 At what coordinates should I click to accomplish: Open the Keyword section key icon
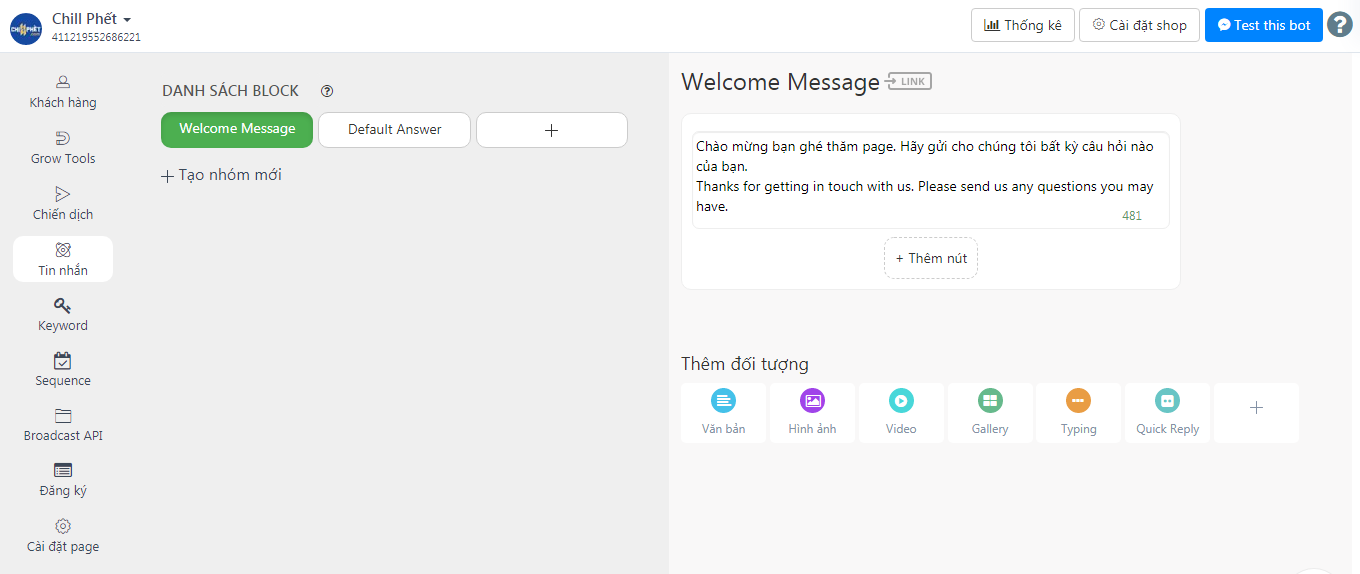(x=63, y=306)
